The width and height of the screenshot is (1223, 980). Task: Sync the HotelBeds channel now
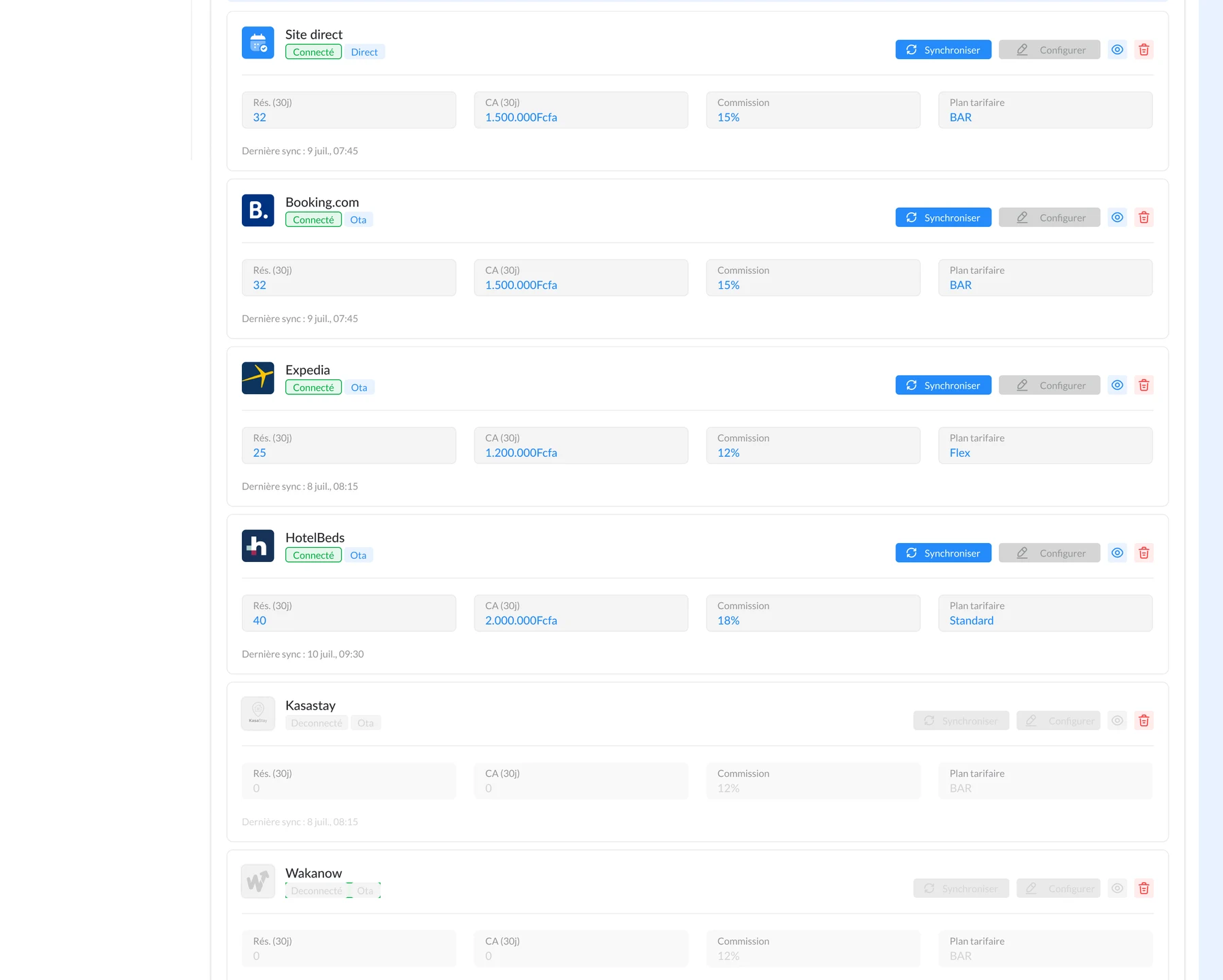tap(943, 553)
